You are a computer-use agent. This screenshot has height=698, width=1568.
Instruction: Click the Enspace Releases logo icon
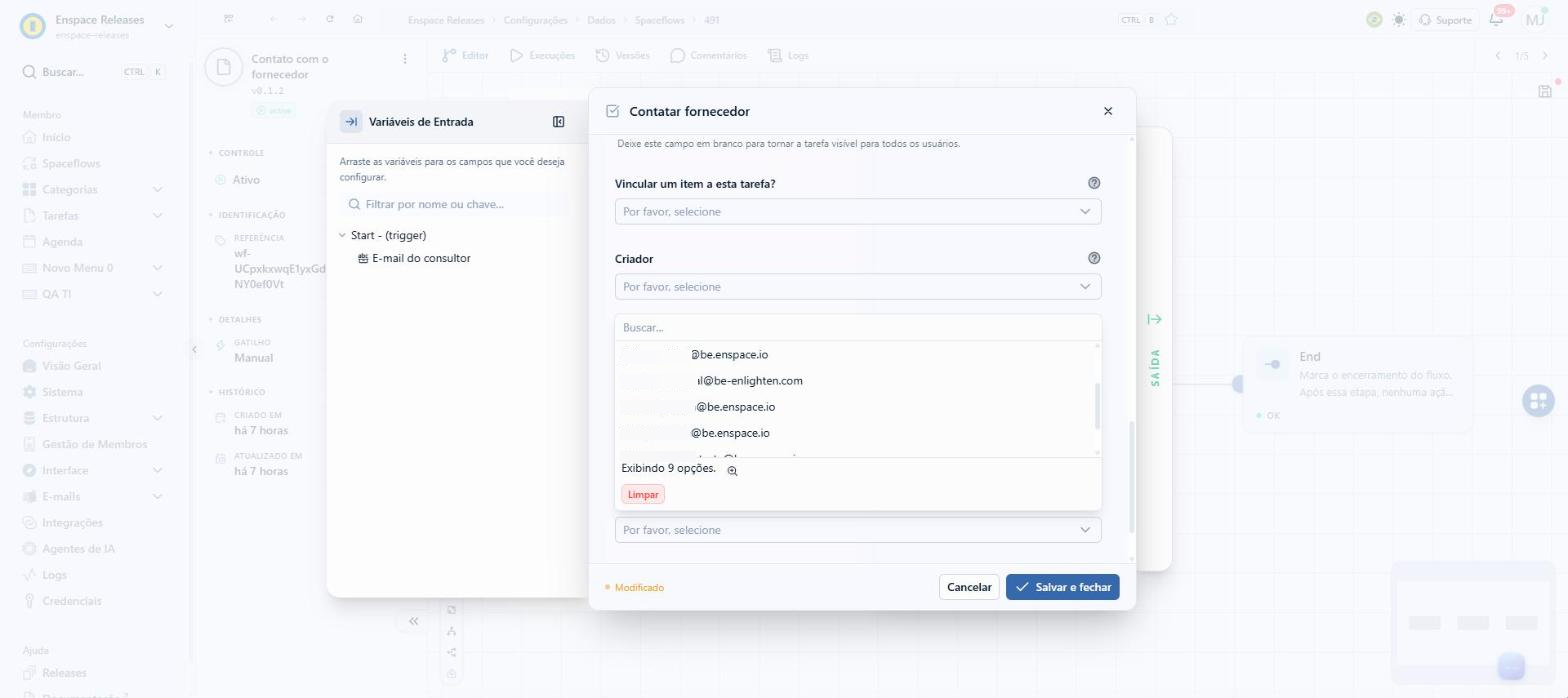point(33,26)
